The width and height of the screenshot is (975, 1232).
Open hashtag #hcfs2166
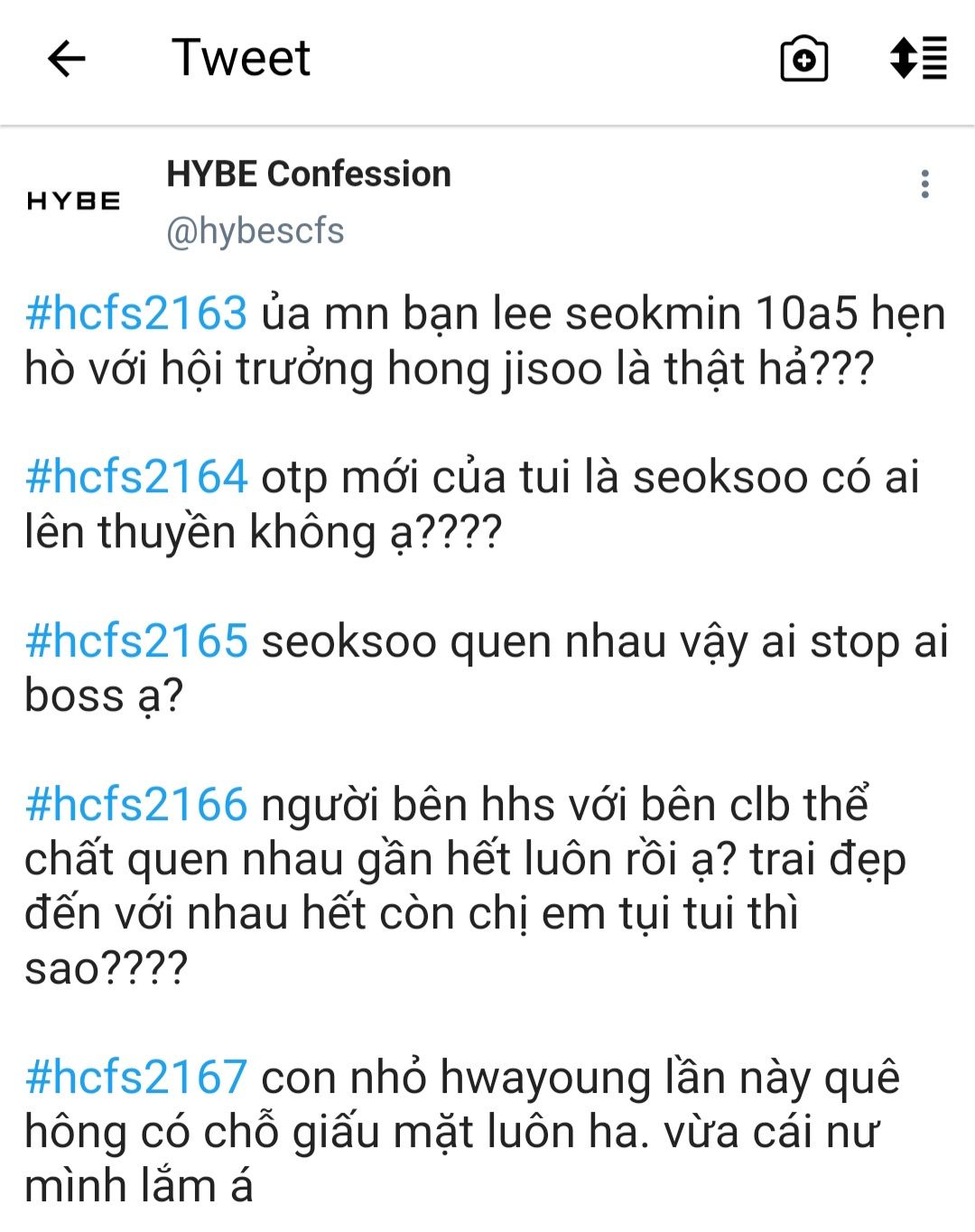[x=136, y=805]
